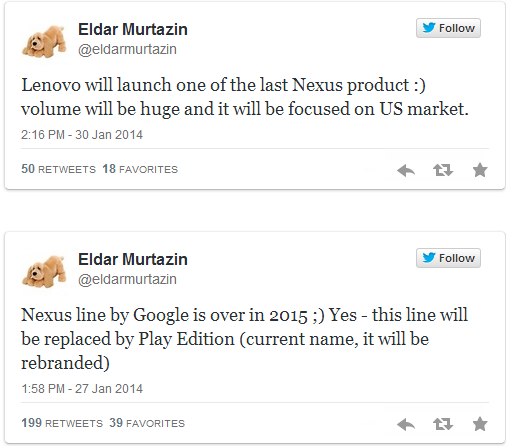Open @eldarmurtazin handle in first tweet
Image resolution: width=506 pixels, height=446 pixels.
coord(127,49)
